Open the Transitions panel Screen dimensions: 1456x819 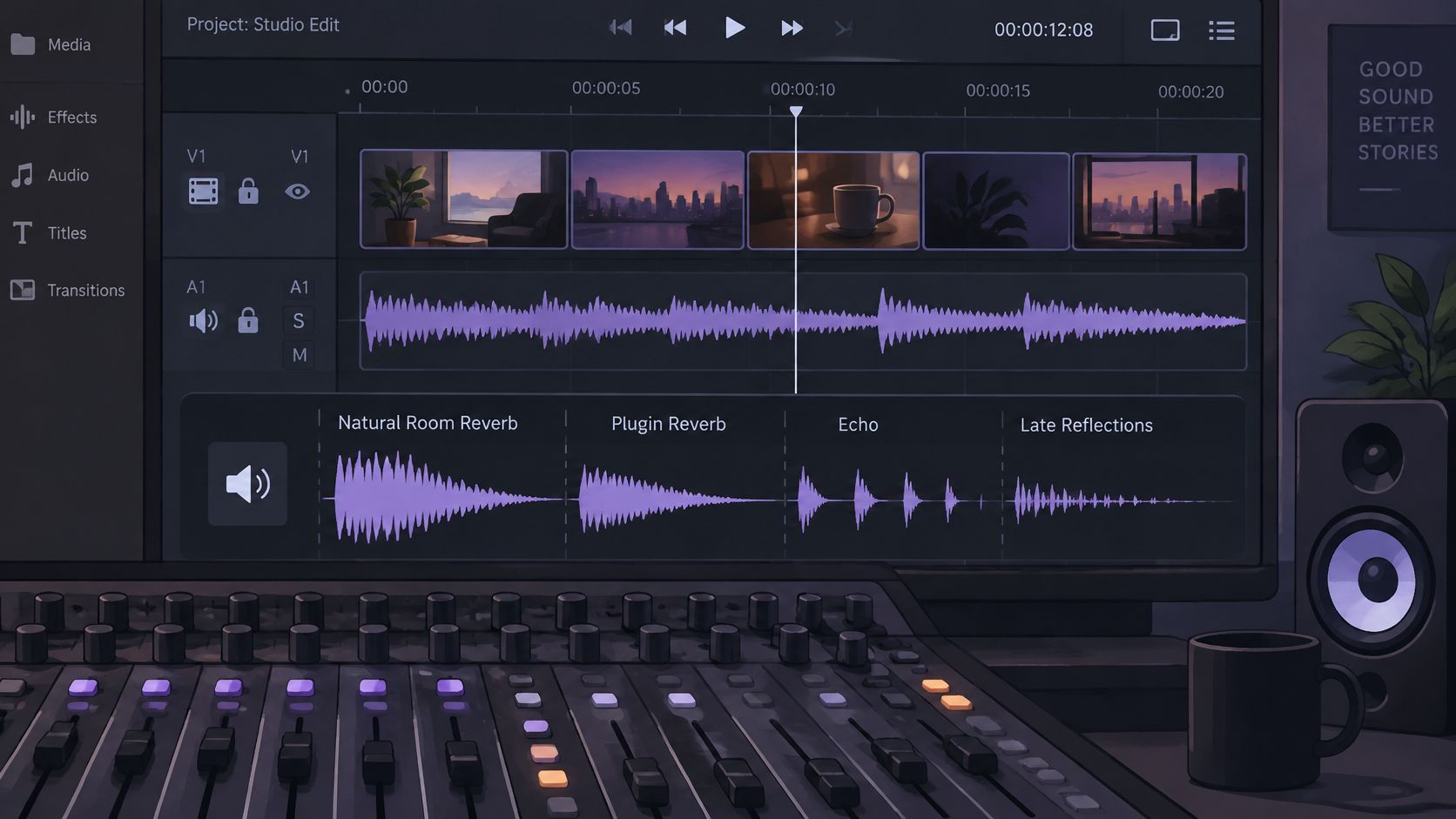[x=67, y=290]
